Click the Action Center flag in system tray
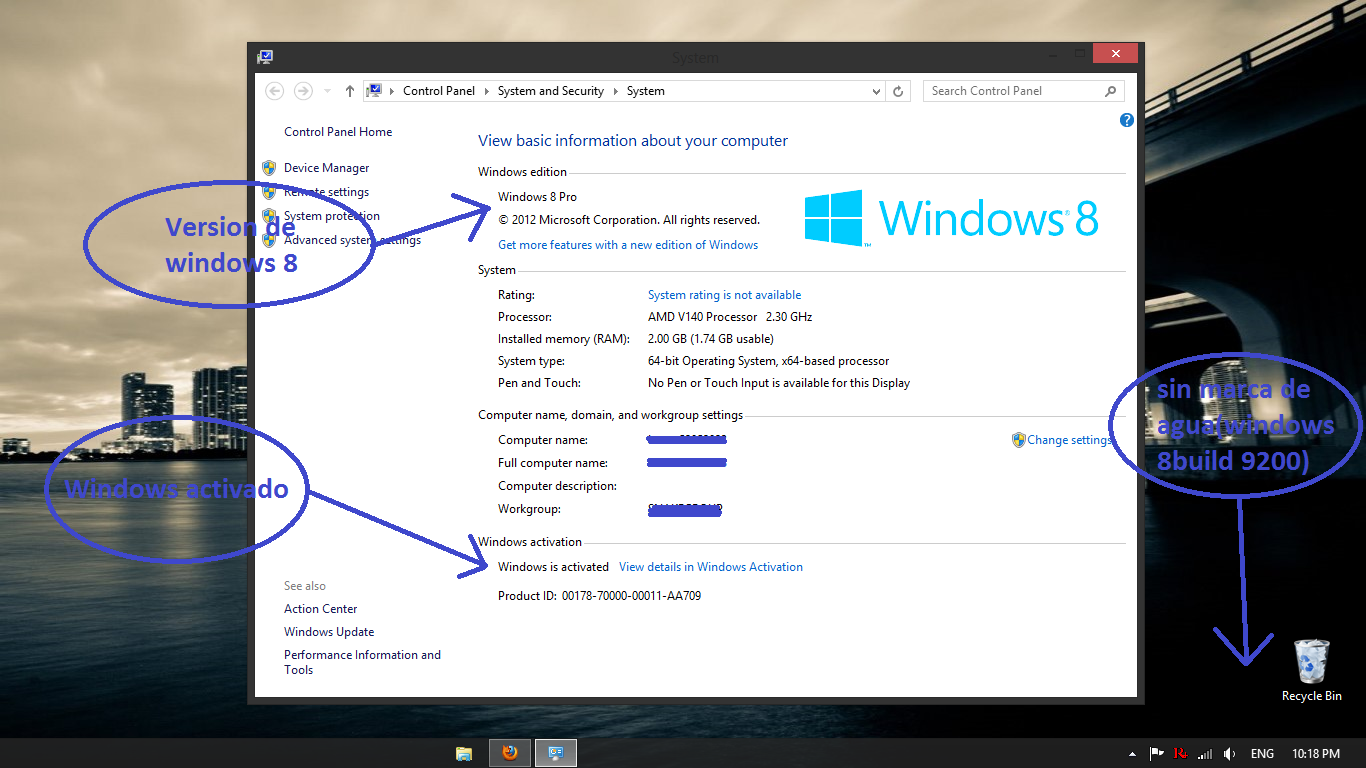This screenshot has width=1366, height=768. point(1157,753)
